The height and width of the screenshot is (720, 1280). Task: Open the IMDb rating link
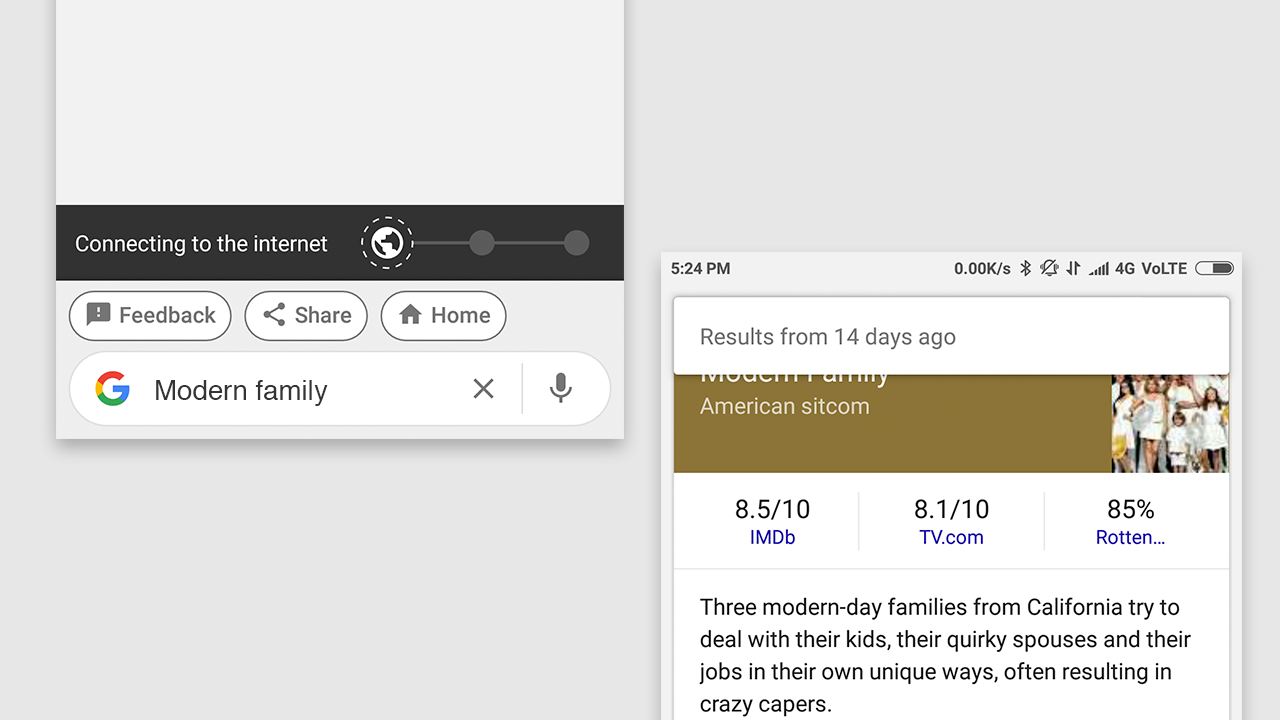(x=772, y=537)
